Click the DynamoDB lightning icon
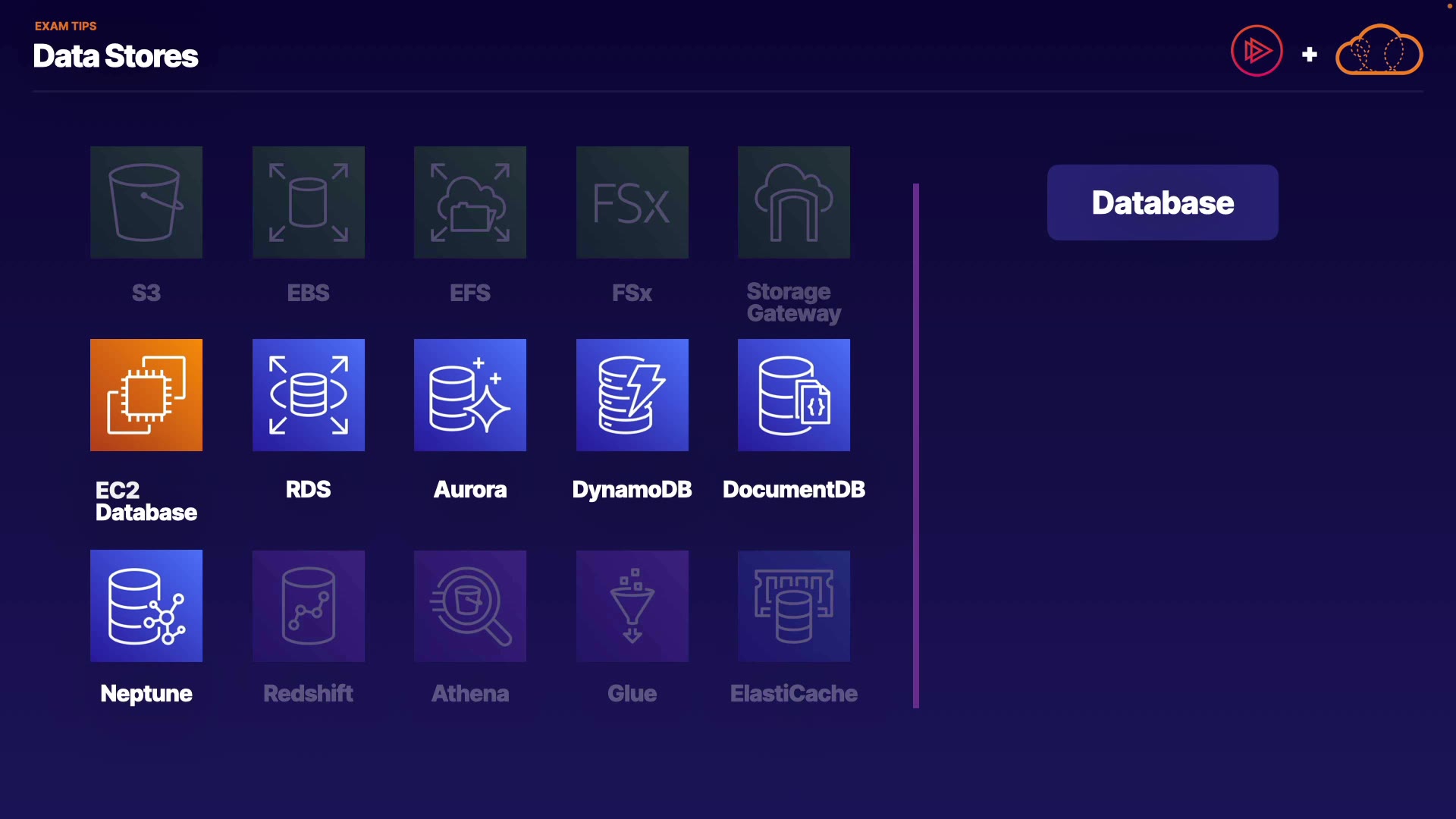1456x819 pixels. pos(632,395)
